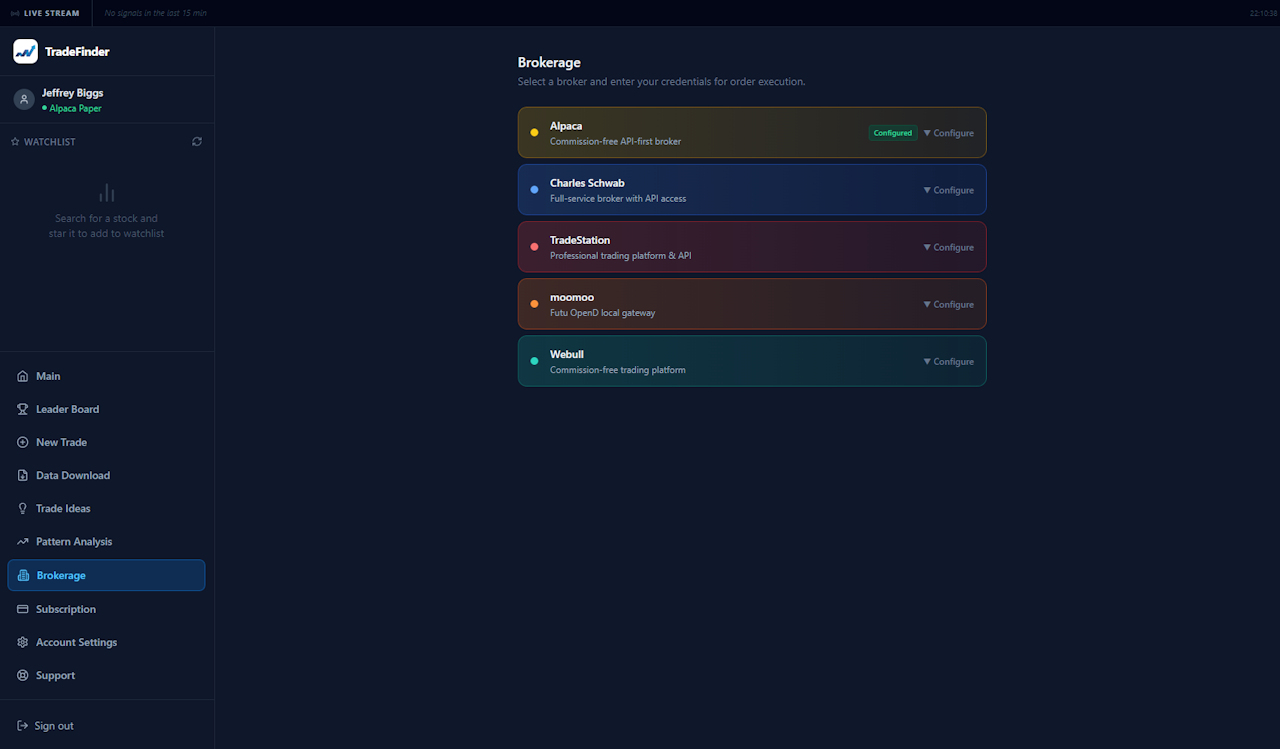Viewport: 1280px width, 749px height.
Task: Click the Brokerage building icon
Action: tap(24, 575)
